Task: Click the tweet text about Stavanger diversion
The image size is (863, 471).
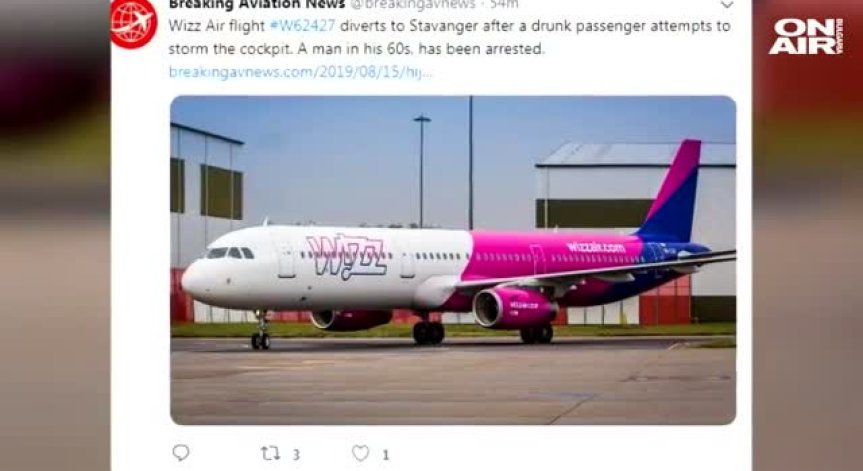Action: coord(449,37)
